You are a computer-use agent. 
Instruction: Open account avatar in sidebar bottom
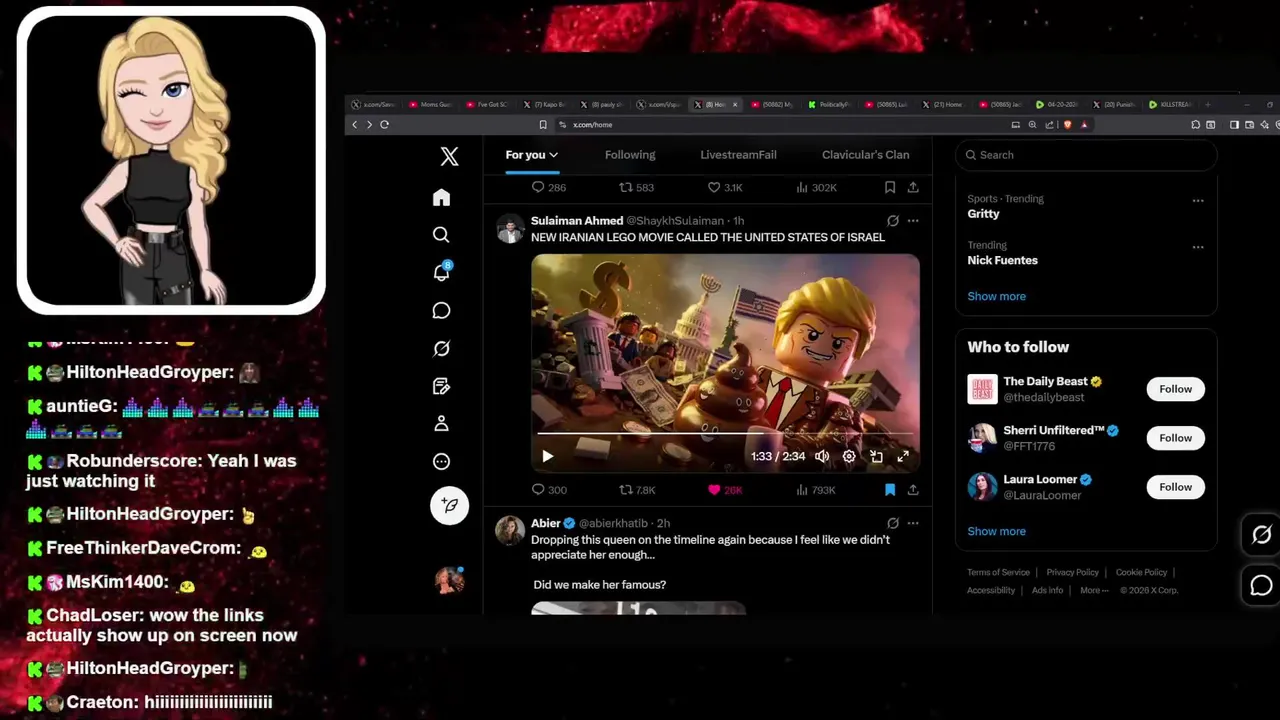coord(449,580)
